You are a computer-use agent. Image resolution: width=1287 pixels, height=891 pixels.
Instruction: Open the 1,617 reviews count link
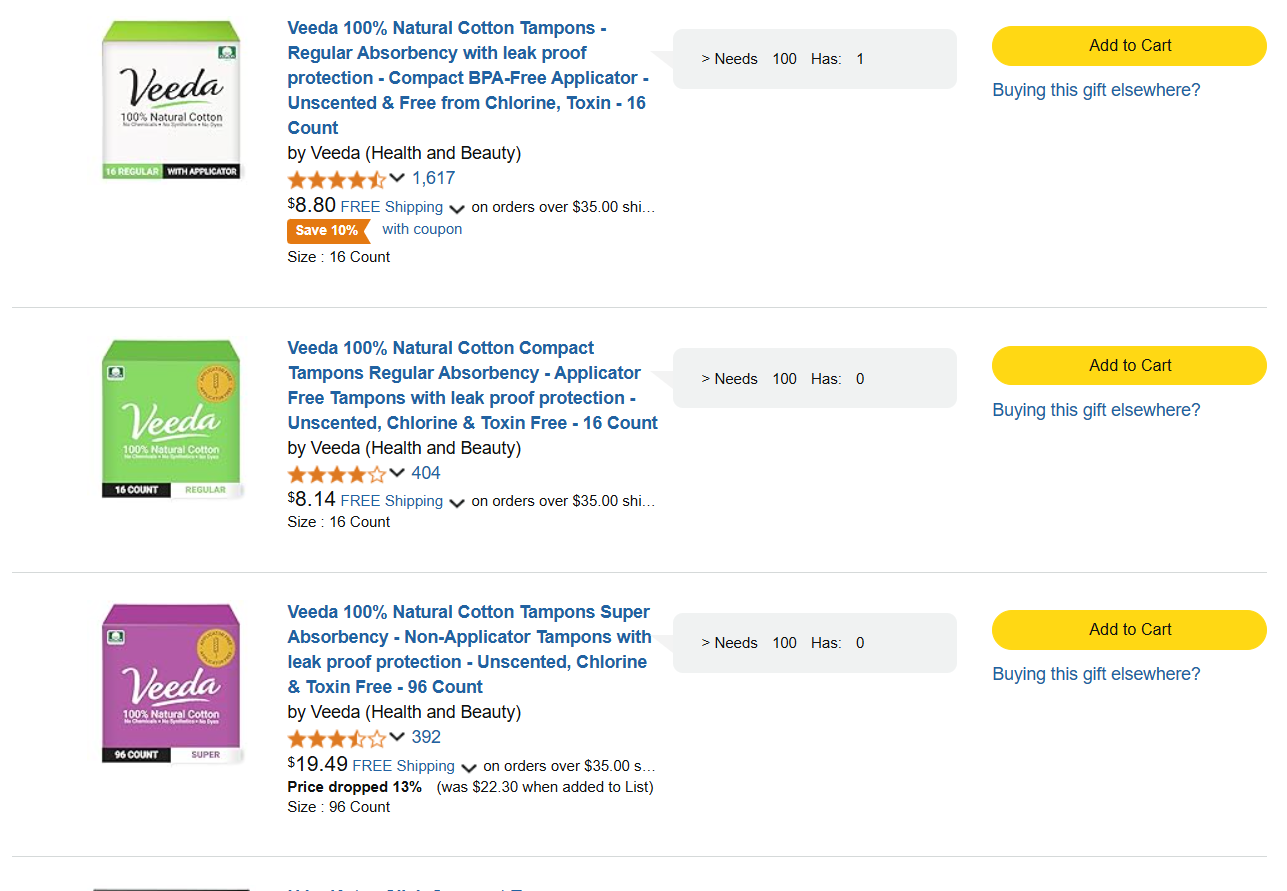(433, 178)
